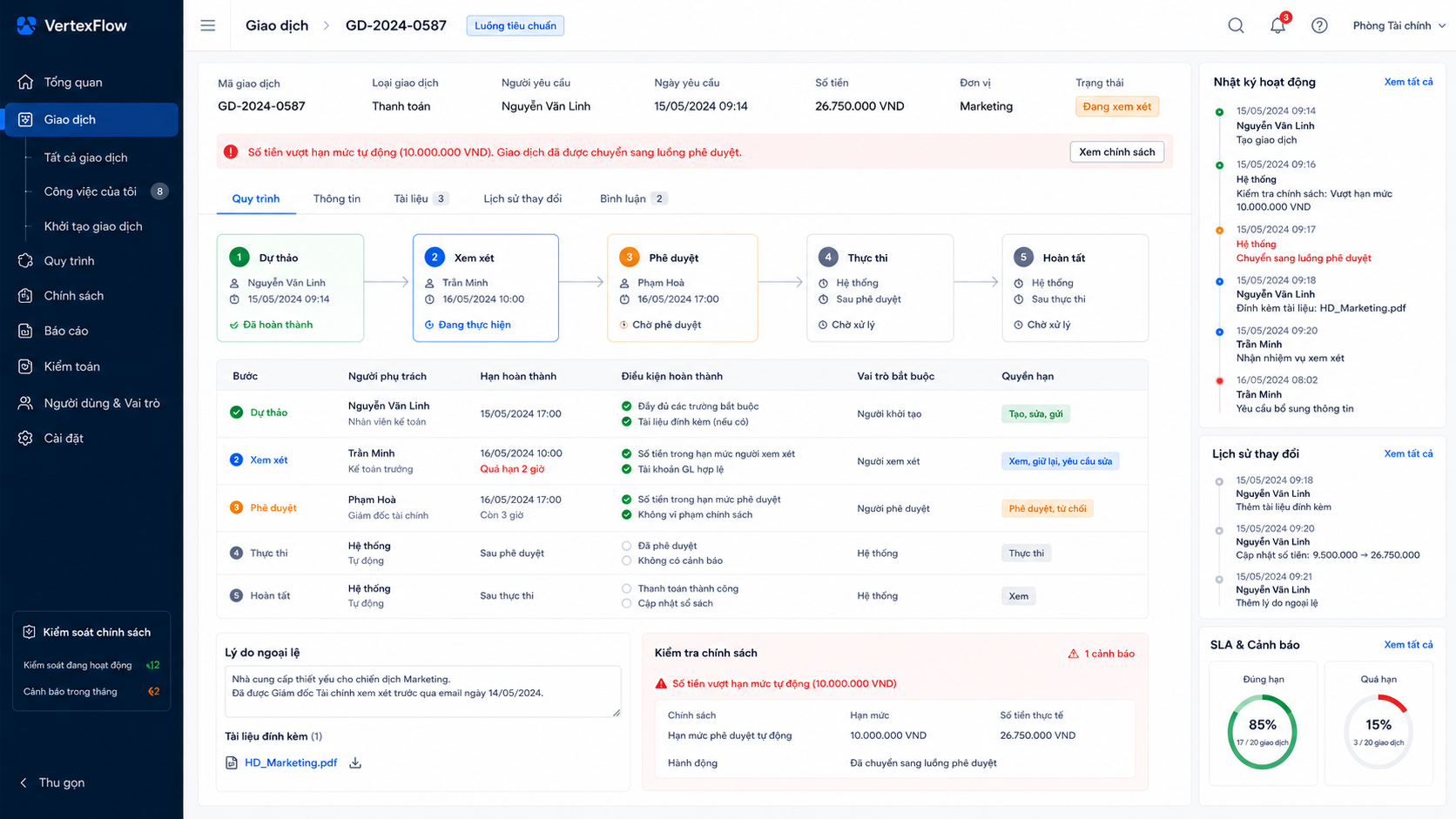Click the Người dùng & Vai trò icon
This screenshot has width=1456, height=819.
(25, 403)
